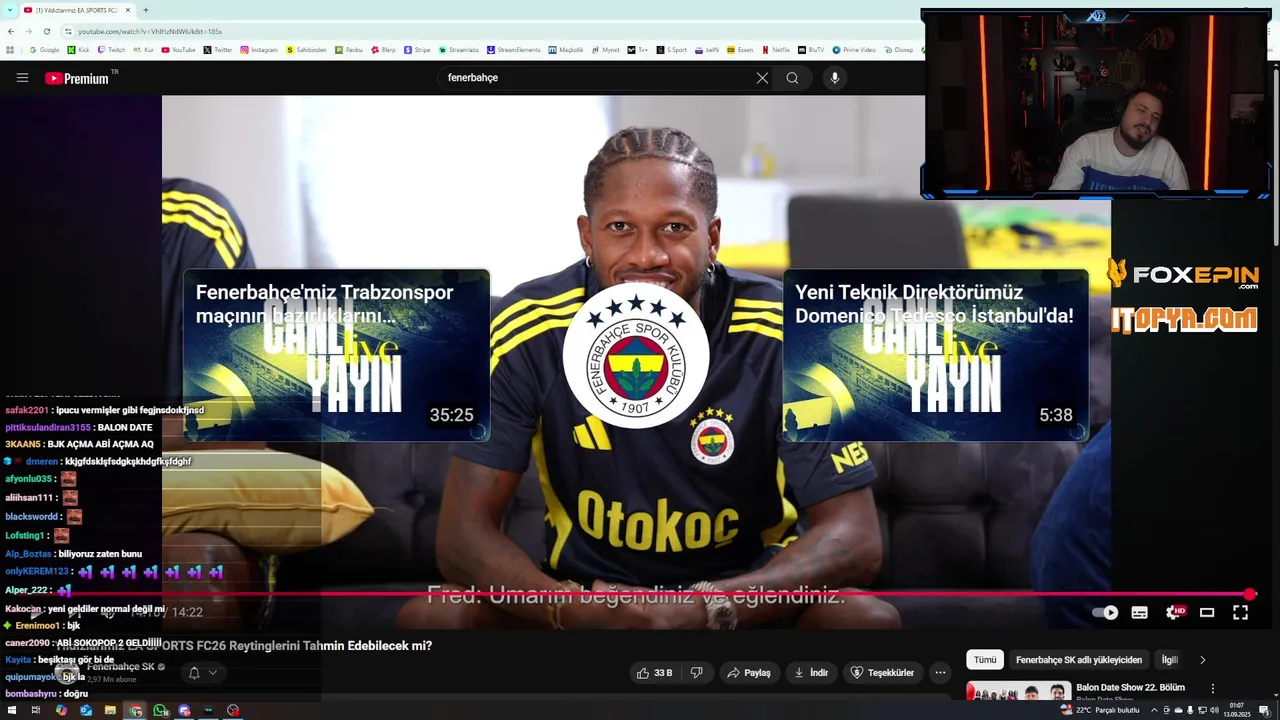The image size is (1280, 720).
Task: Download the video with İndir
Action: (x=811, y=673)
